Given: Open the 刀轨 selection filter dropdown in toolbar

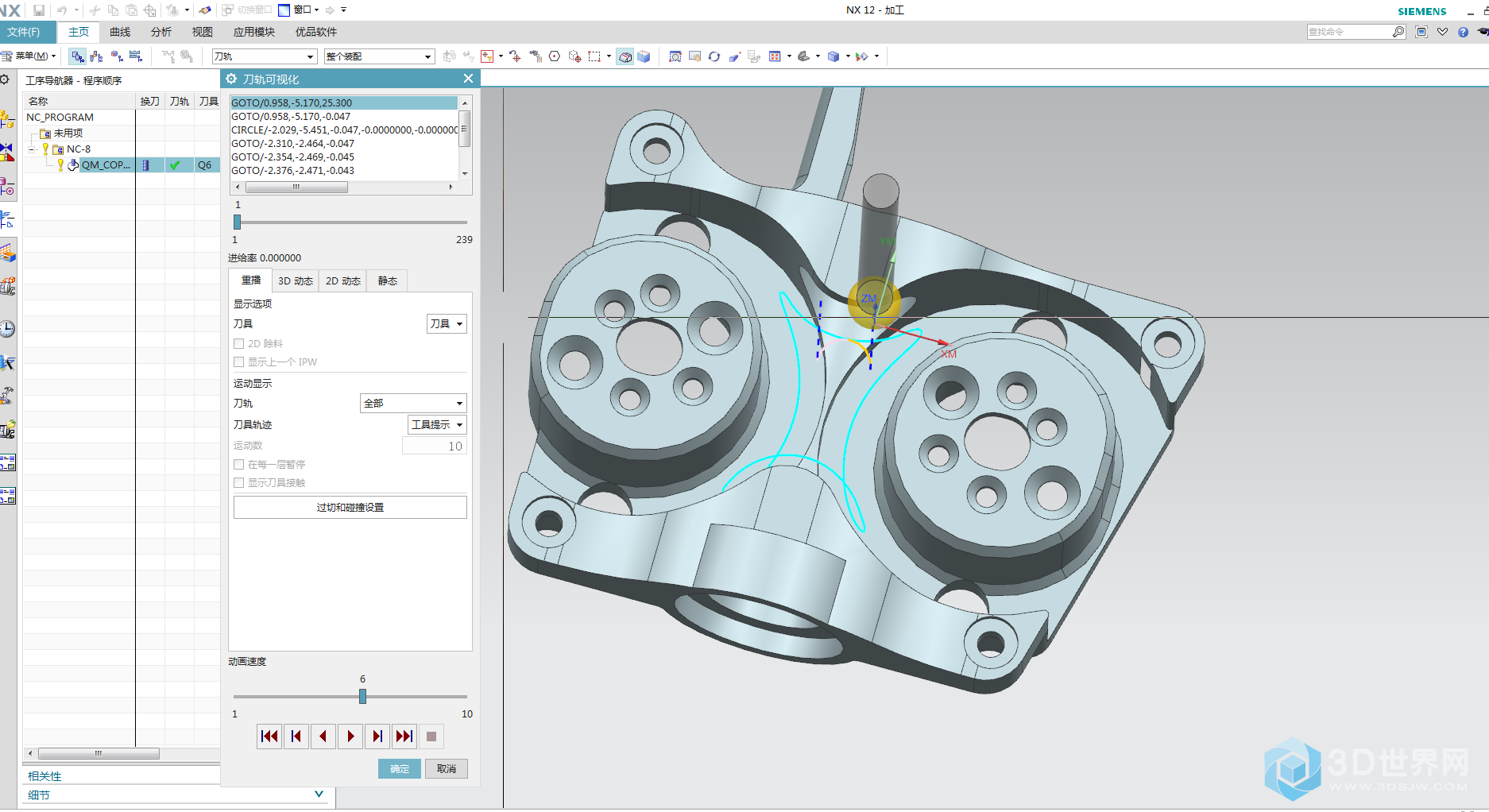Looking at the screenshot, I should coord(264,56).
